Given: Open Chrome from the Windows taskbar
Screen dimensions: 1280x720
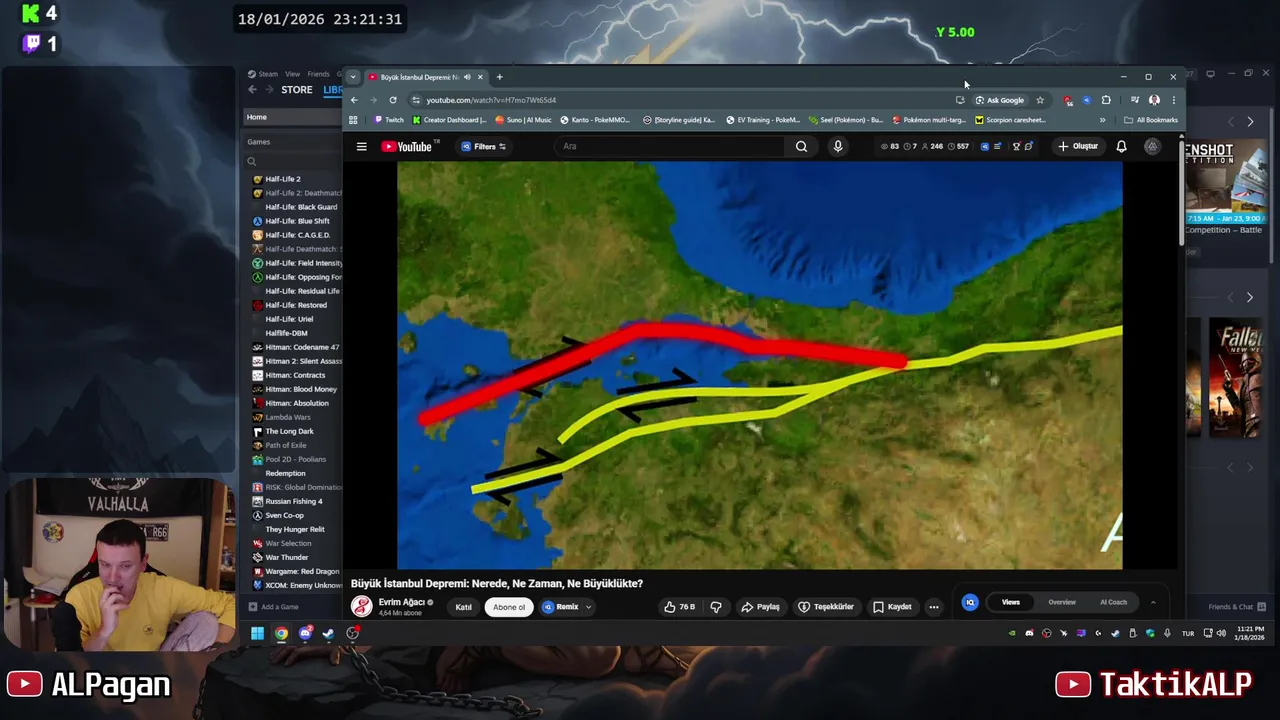Looking at the screenshot, I should 281,633.
